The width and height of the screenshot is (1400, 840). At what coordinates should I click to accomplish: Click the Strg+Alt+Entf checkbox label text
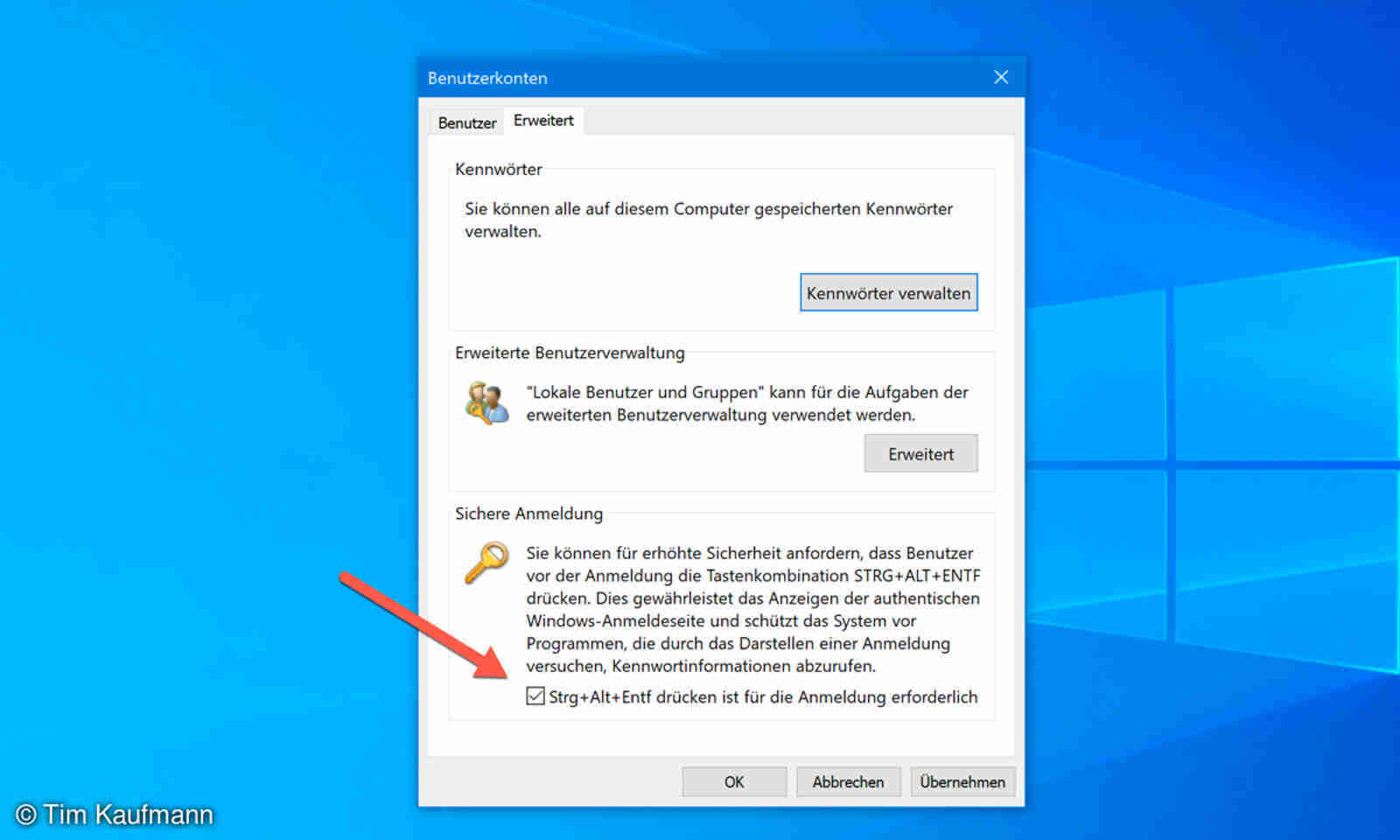(x=763, y=696)
